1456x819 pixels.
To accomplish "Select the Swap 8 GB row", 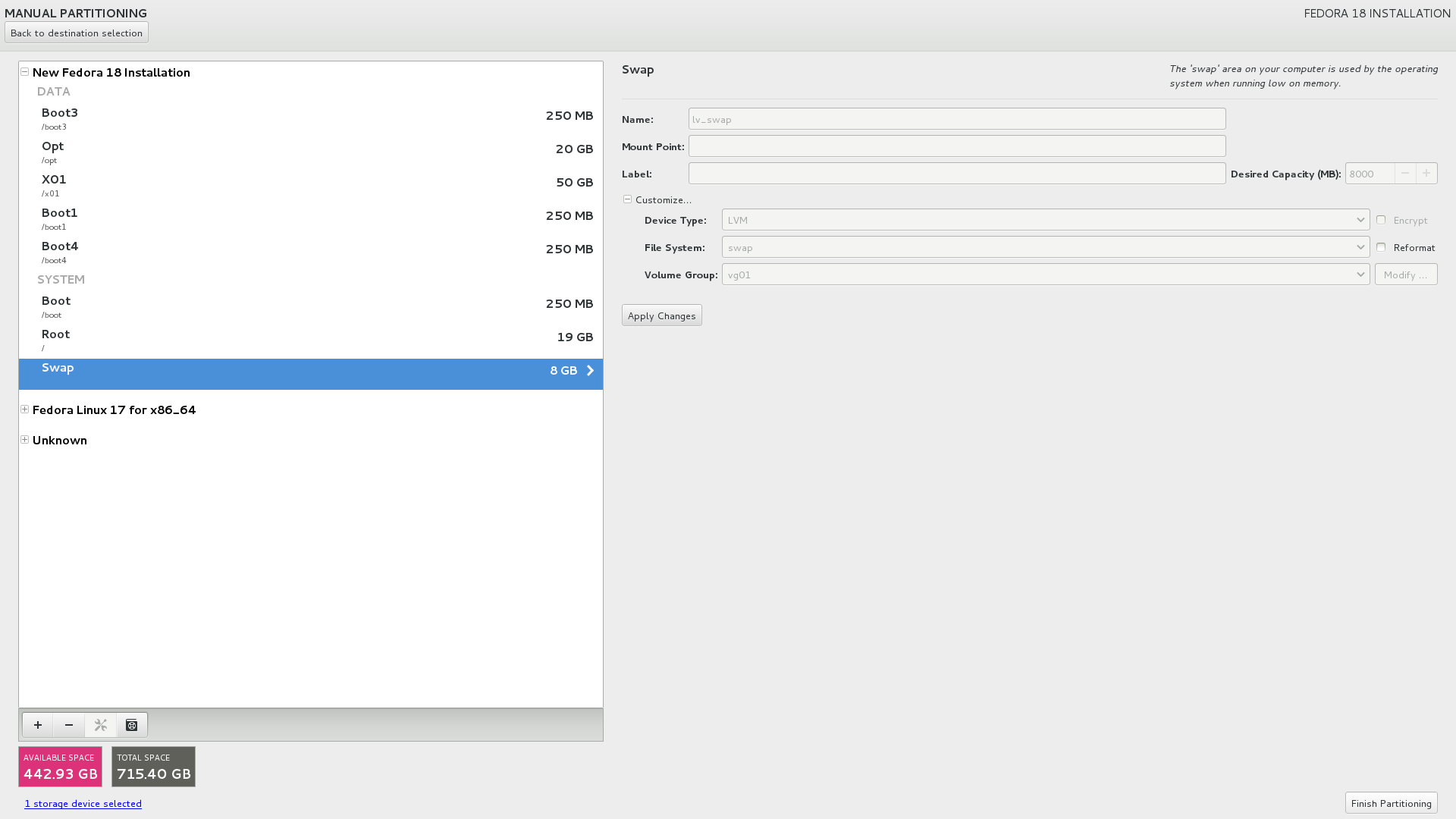I will point(311,374).
